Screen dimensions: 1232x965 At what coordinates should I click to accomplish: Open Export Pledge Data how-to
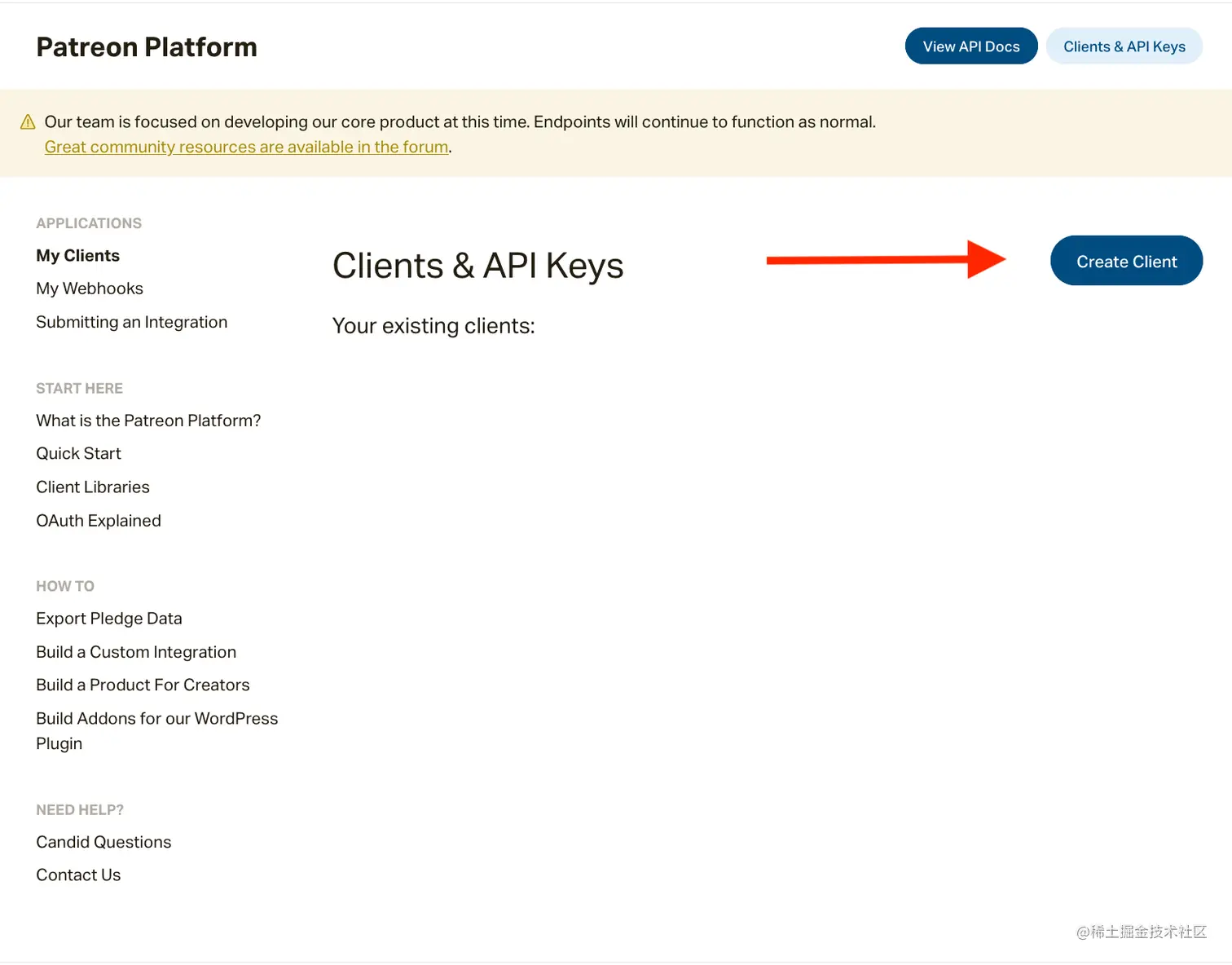pyautogui.click(x=109, y=619)
